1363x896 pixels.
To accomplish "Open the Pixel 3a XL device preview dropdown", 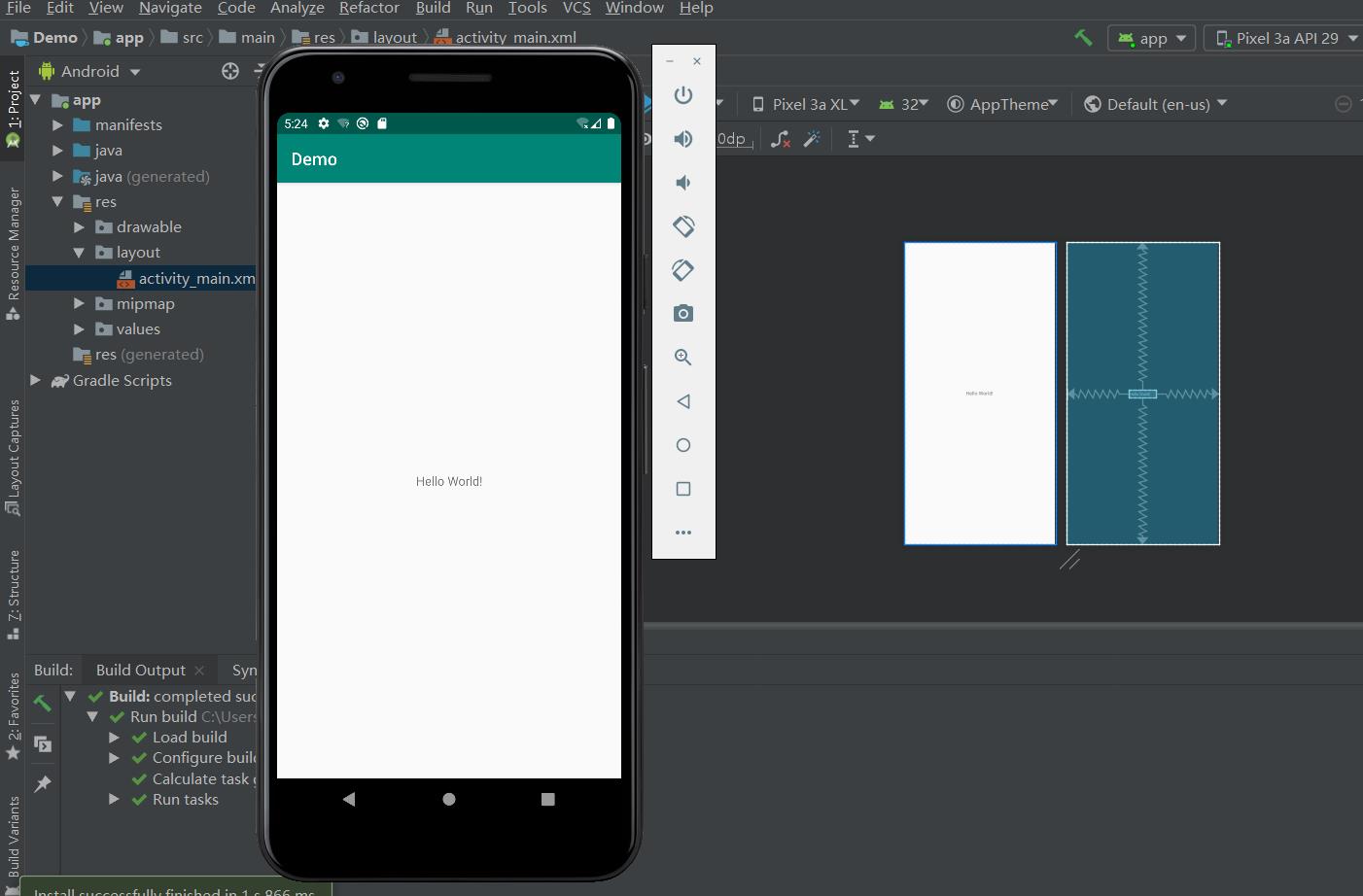I will [806, 104].
